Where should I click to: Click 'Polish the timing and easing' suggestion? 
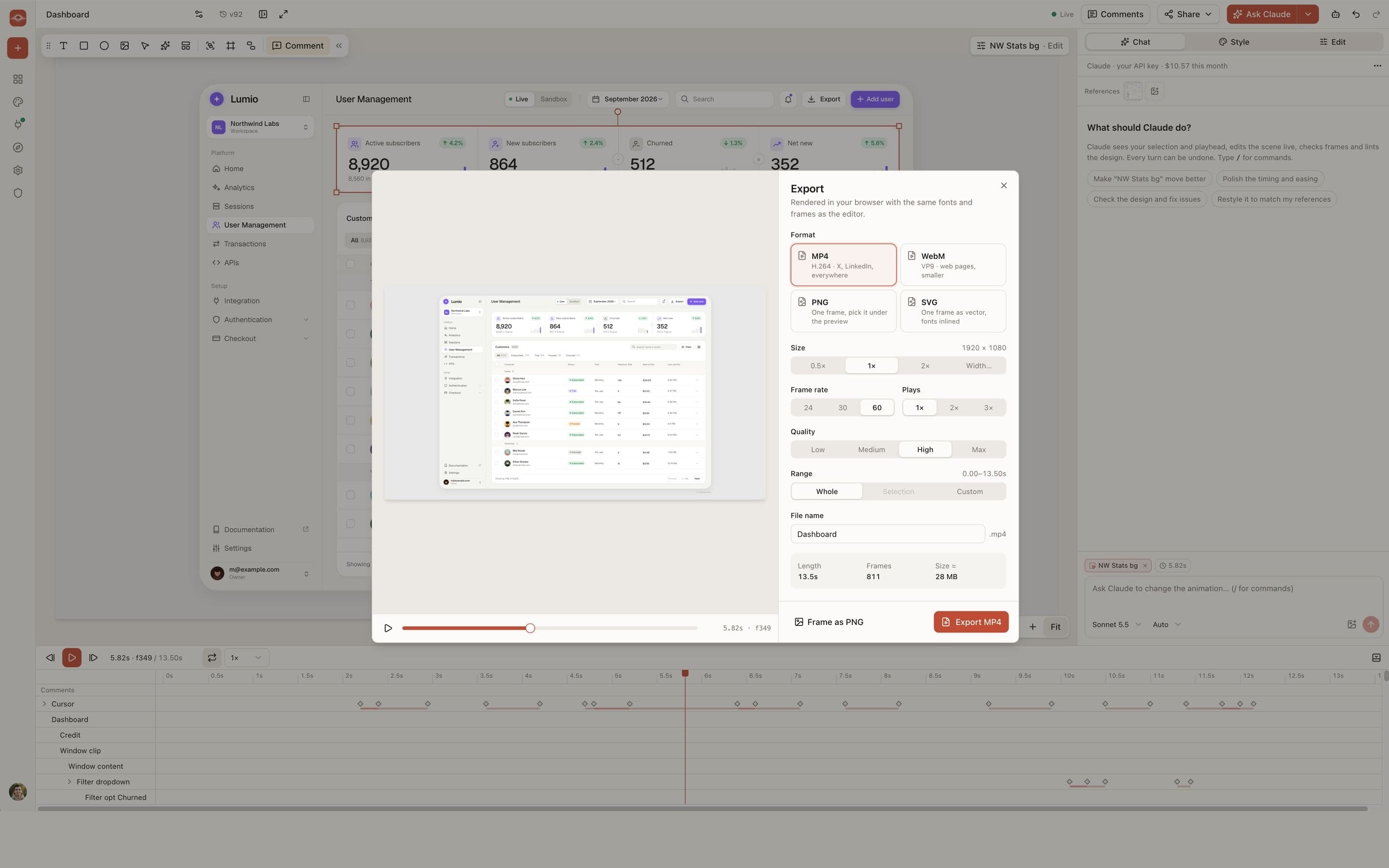pyautogui.click(x=1269, y=178)
